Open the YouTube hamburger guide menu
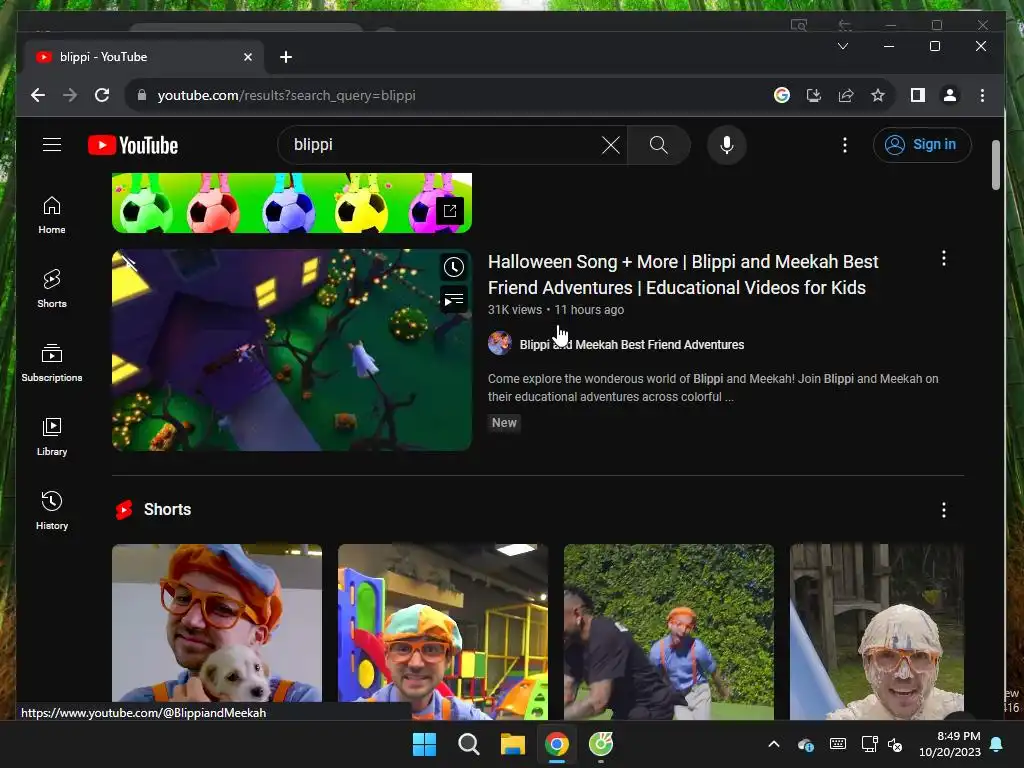The height and width of the screenshot is (768, 1024). click(52, 145)
